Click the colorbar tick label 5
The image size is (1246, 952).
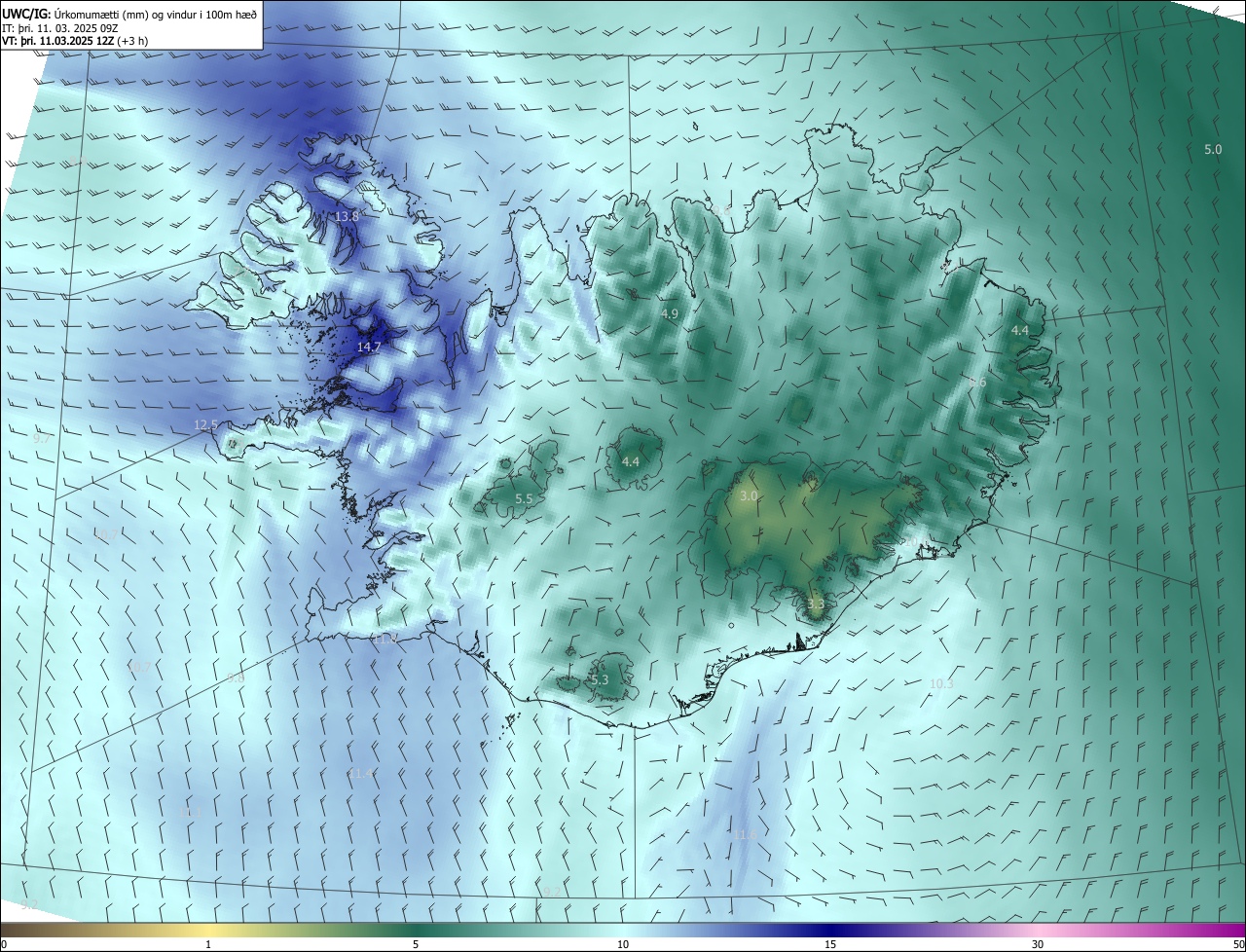click(416, 944)
